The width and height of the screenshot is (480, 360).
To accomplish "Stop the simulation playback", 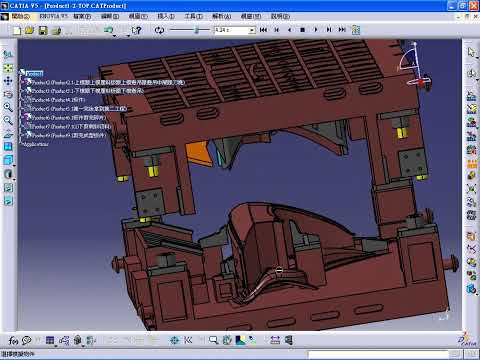I will click(x=302, y=30).
